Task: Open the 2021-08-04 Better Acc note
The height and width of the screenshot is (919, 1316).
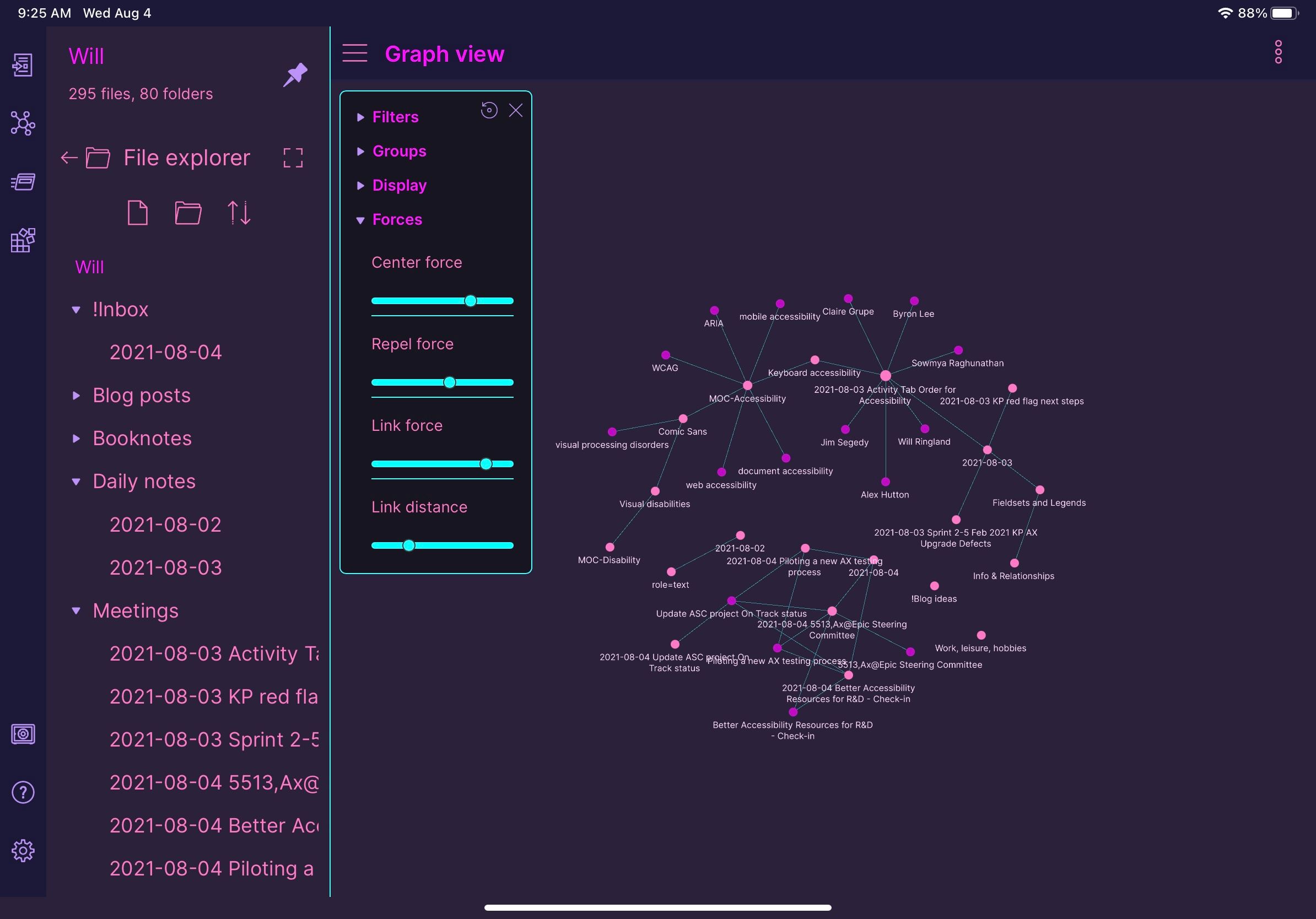Action: coord(214,825)
